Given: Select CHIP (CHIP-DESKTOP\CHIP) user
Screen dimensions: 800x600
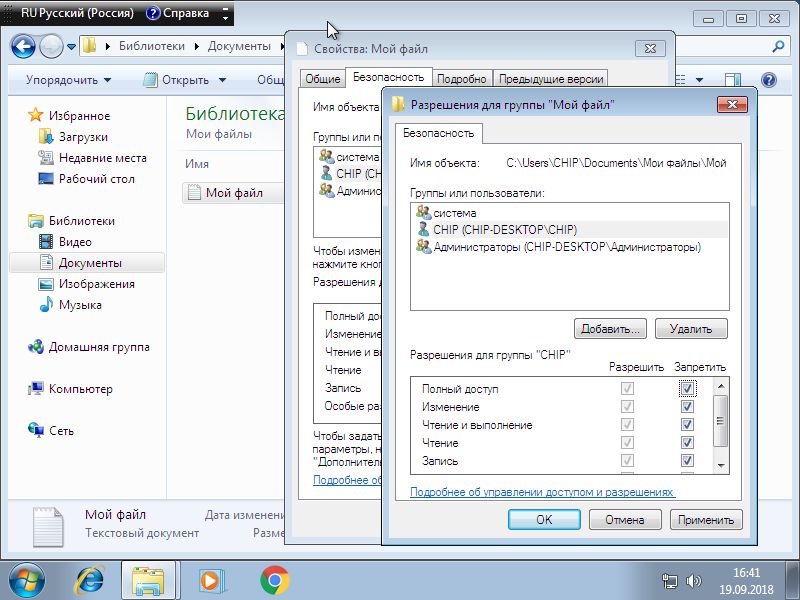Looking at the screenshot, I should [x=569, y=230].
